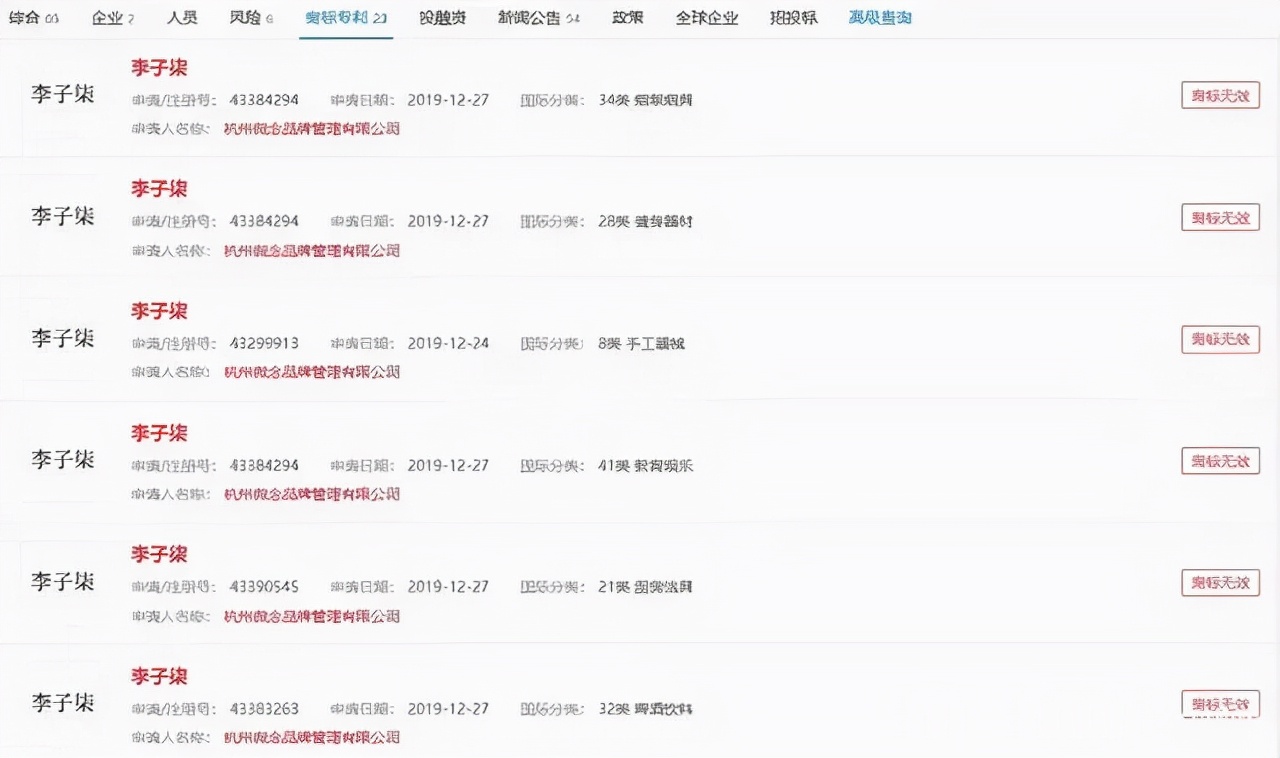Open red 李子柒 title in 41类 row
The height and width of the screenshot is (758, 1280).
159,433
